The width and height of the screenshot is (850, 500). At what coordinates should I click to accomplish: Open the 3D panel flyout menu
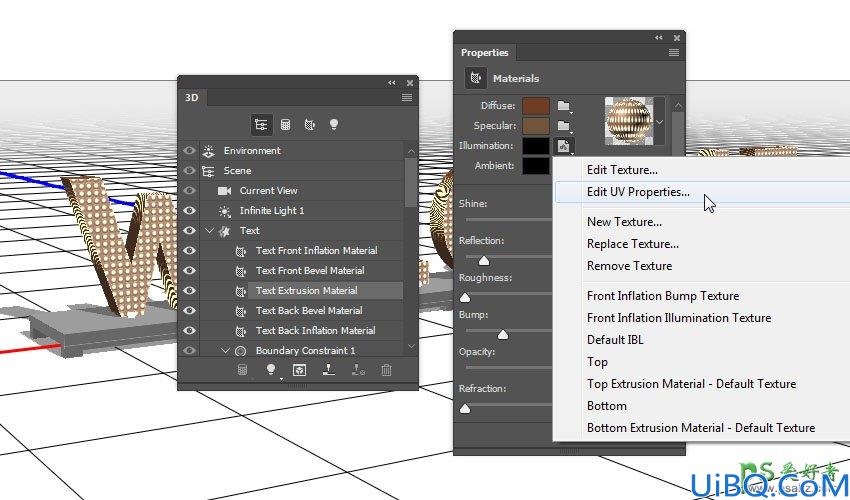tap(407, 98)
